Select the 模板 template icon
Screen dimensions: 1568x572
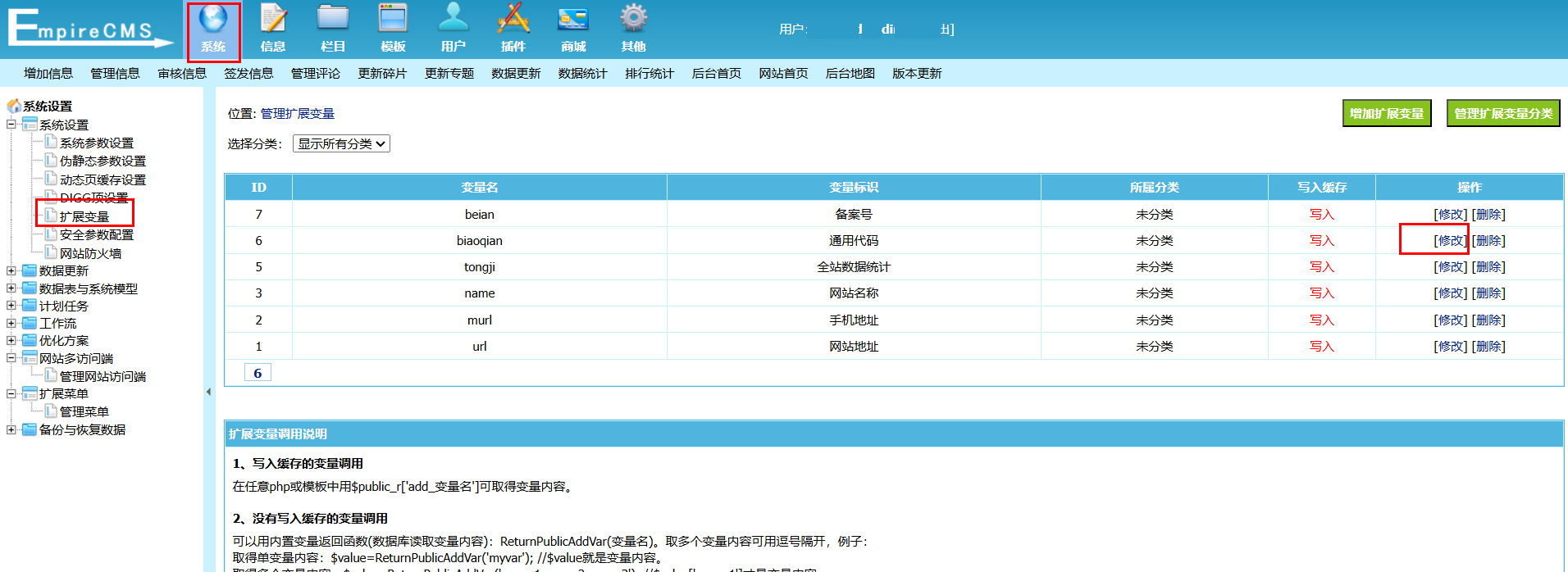393,20
